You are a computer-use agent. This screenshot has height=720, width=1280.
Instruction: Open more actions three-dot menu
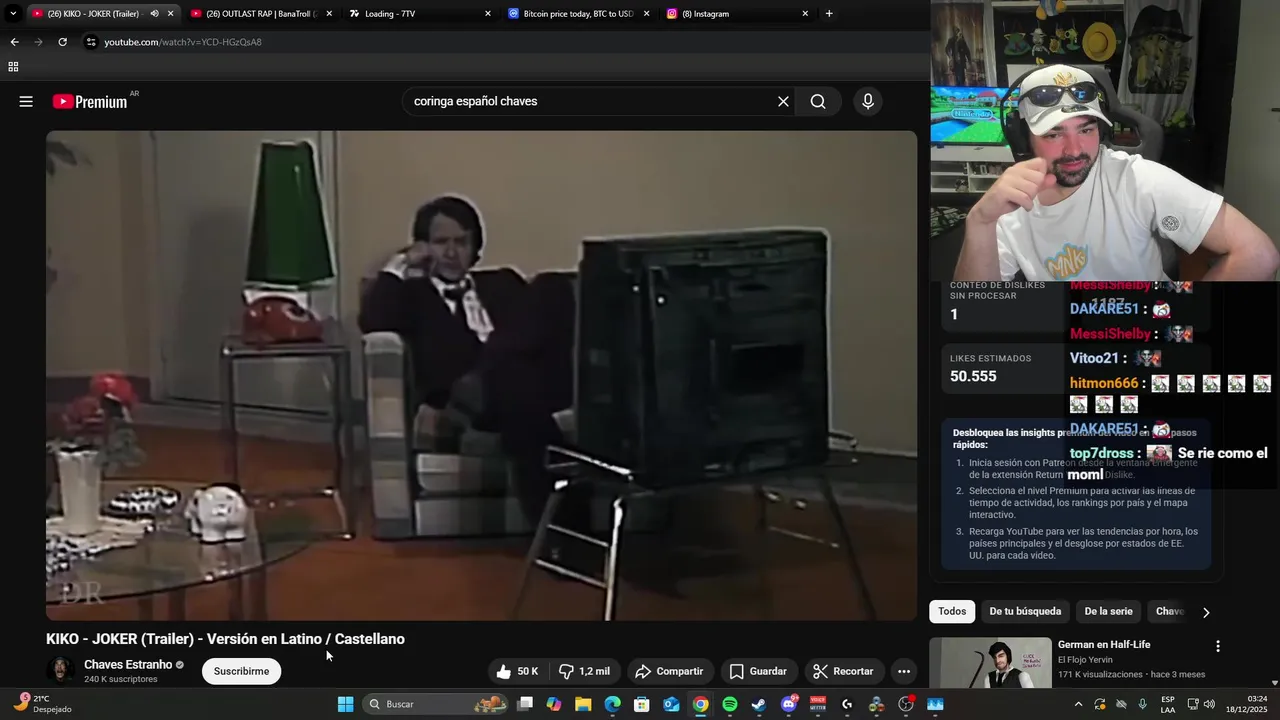pyautogui.click(x=903, y=671)
